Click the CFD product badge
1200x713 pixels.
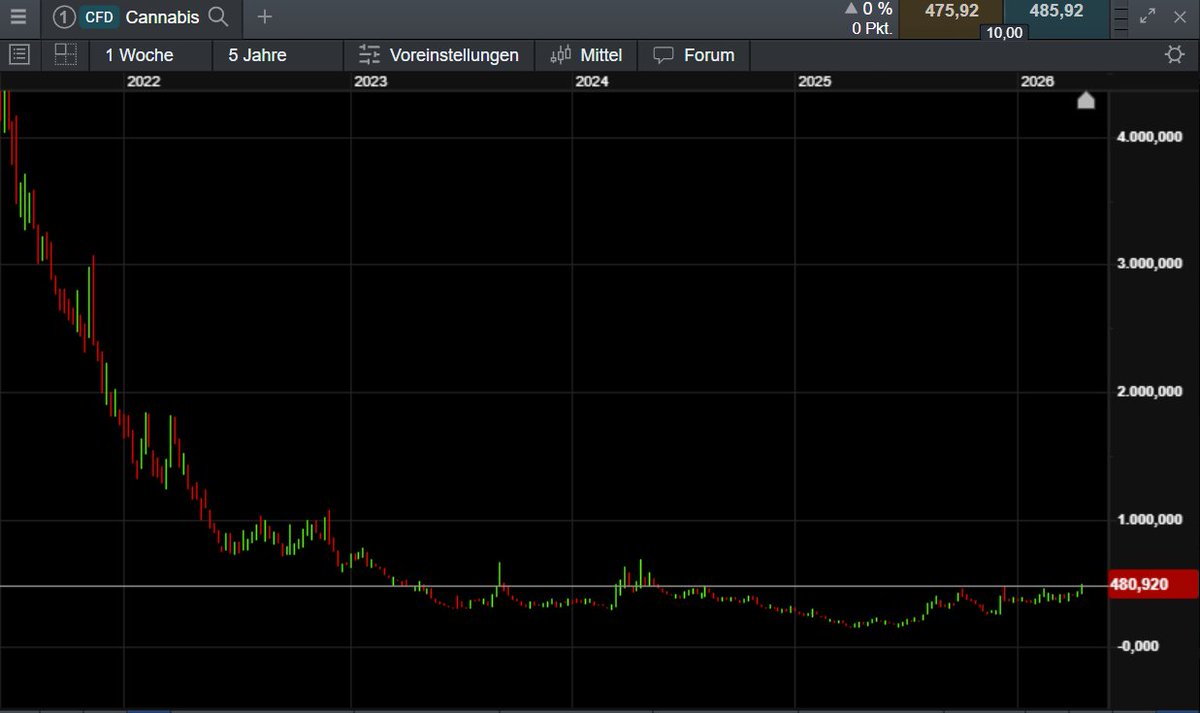99,17
